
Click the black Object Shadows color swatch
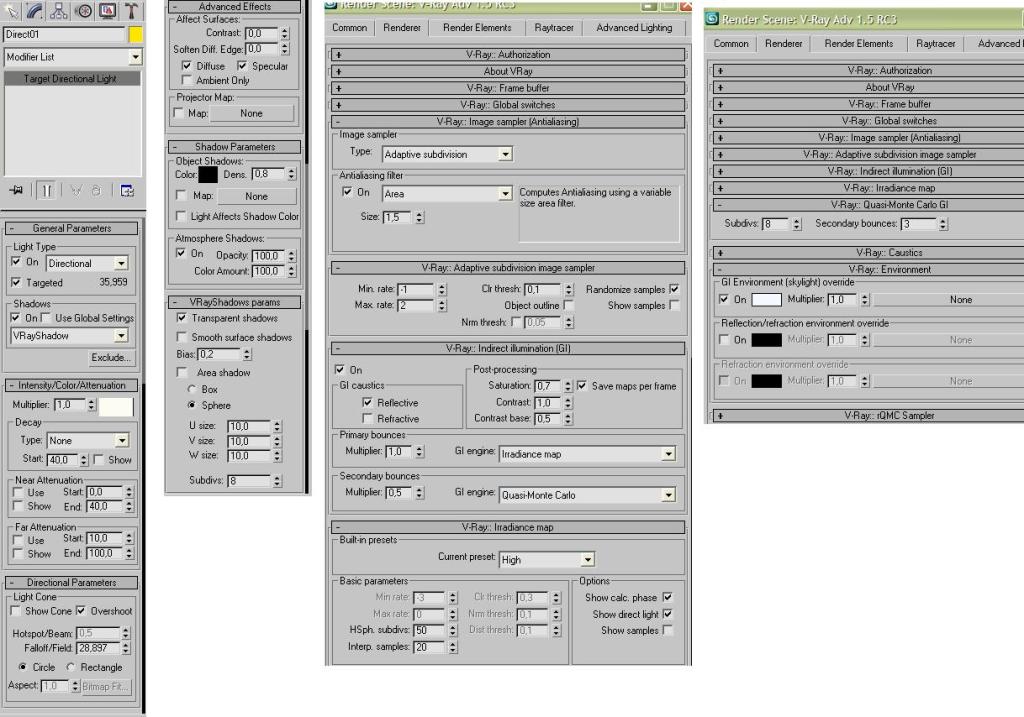point(208,174)
